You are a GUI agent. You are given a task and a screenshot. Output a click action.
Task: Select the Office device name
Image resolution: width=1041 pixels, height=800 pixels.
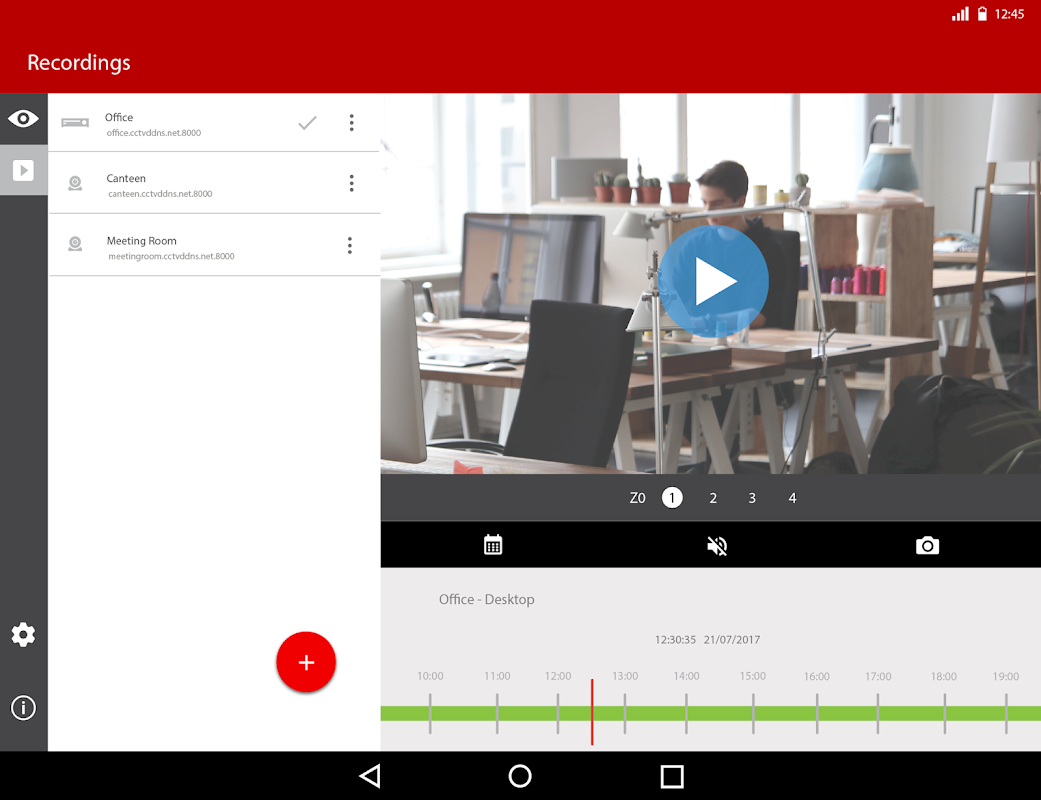point(119,118)
